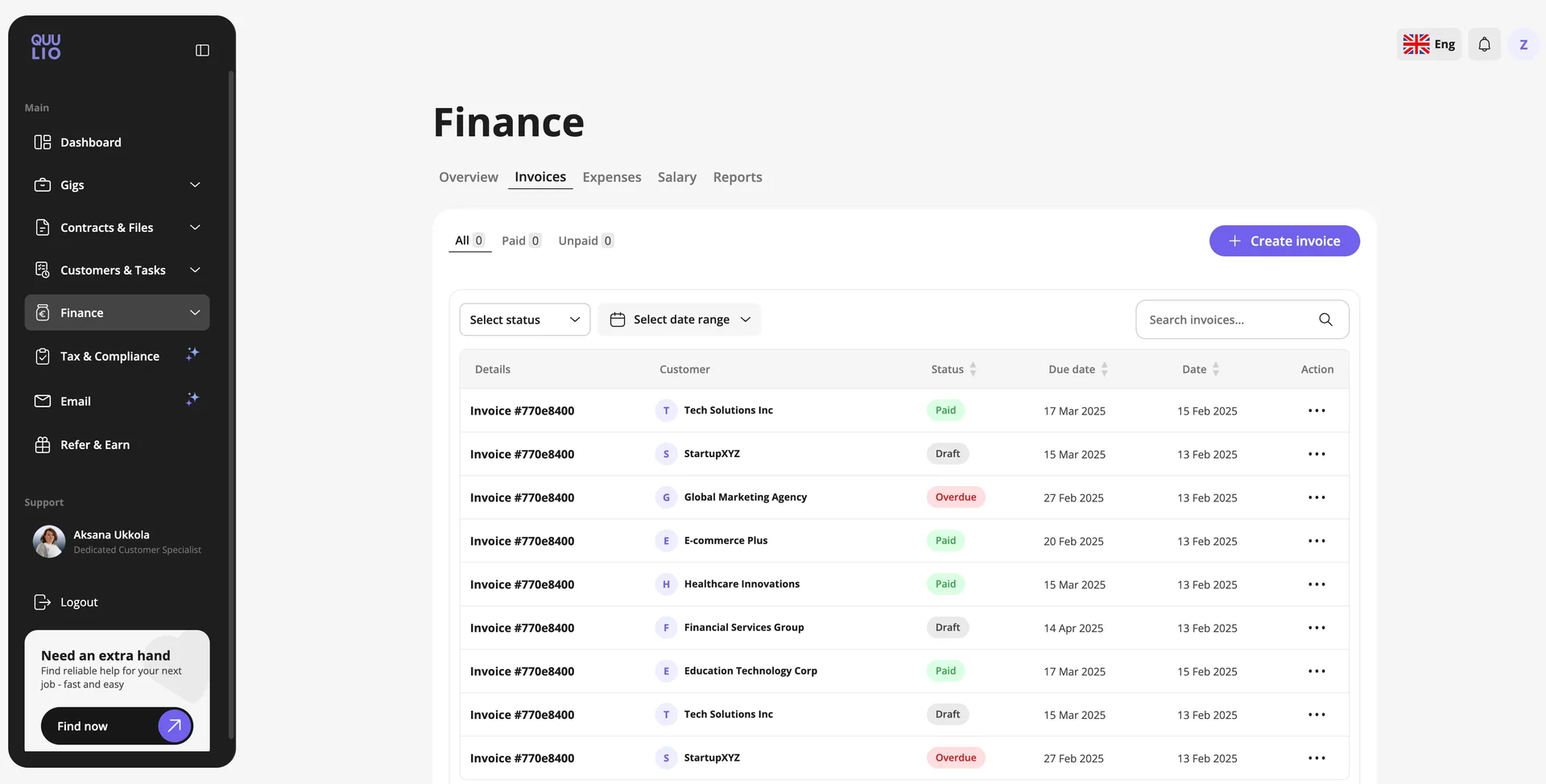Image resolution: width=1546 pixels, height=784 pixels.
Task: Click the Logout icon
Action: [x=43, y=602]
